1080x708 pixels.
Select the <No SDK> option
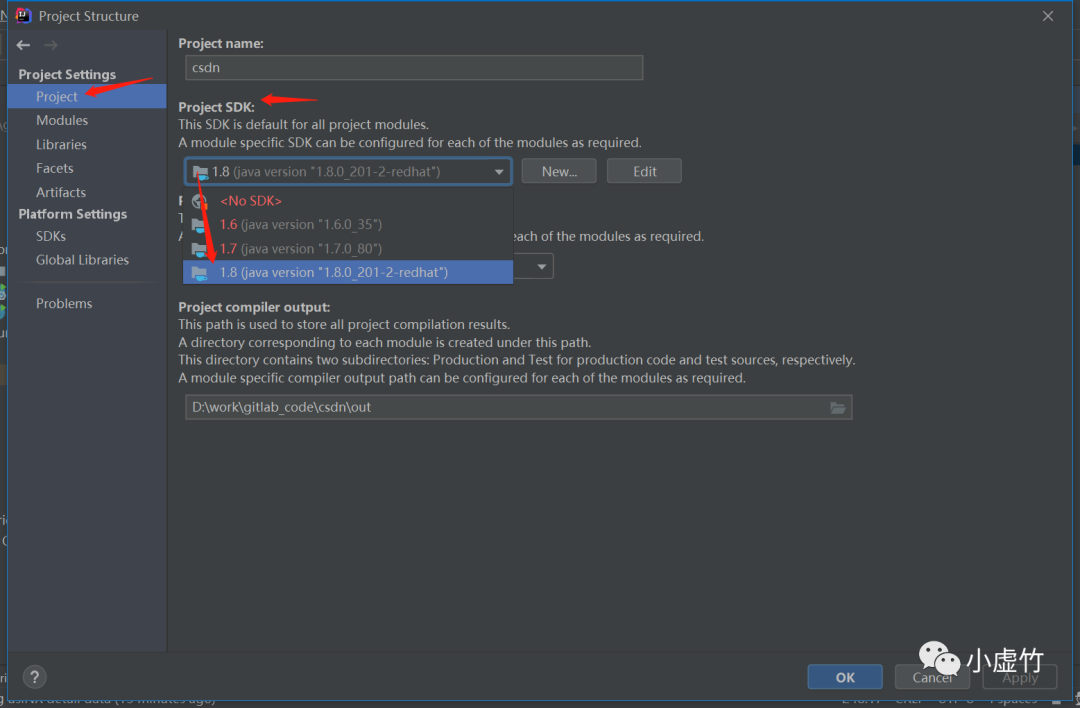pyautogui.click(x=251, y=201)
